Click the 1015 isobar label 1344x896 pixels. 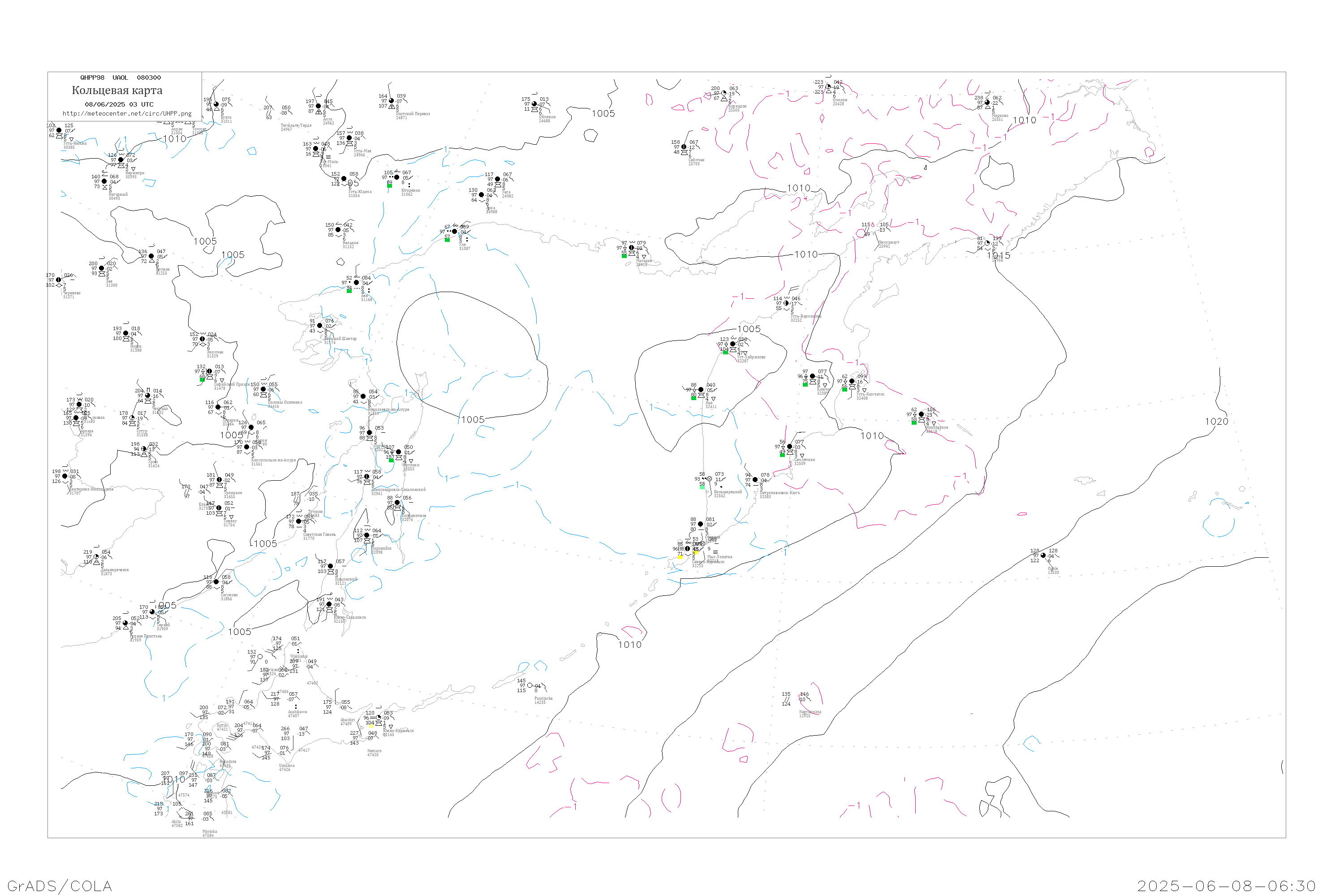tap(998, 255)
